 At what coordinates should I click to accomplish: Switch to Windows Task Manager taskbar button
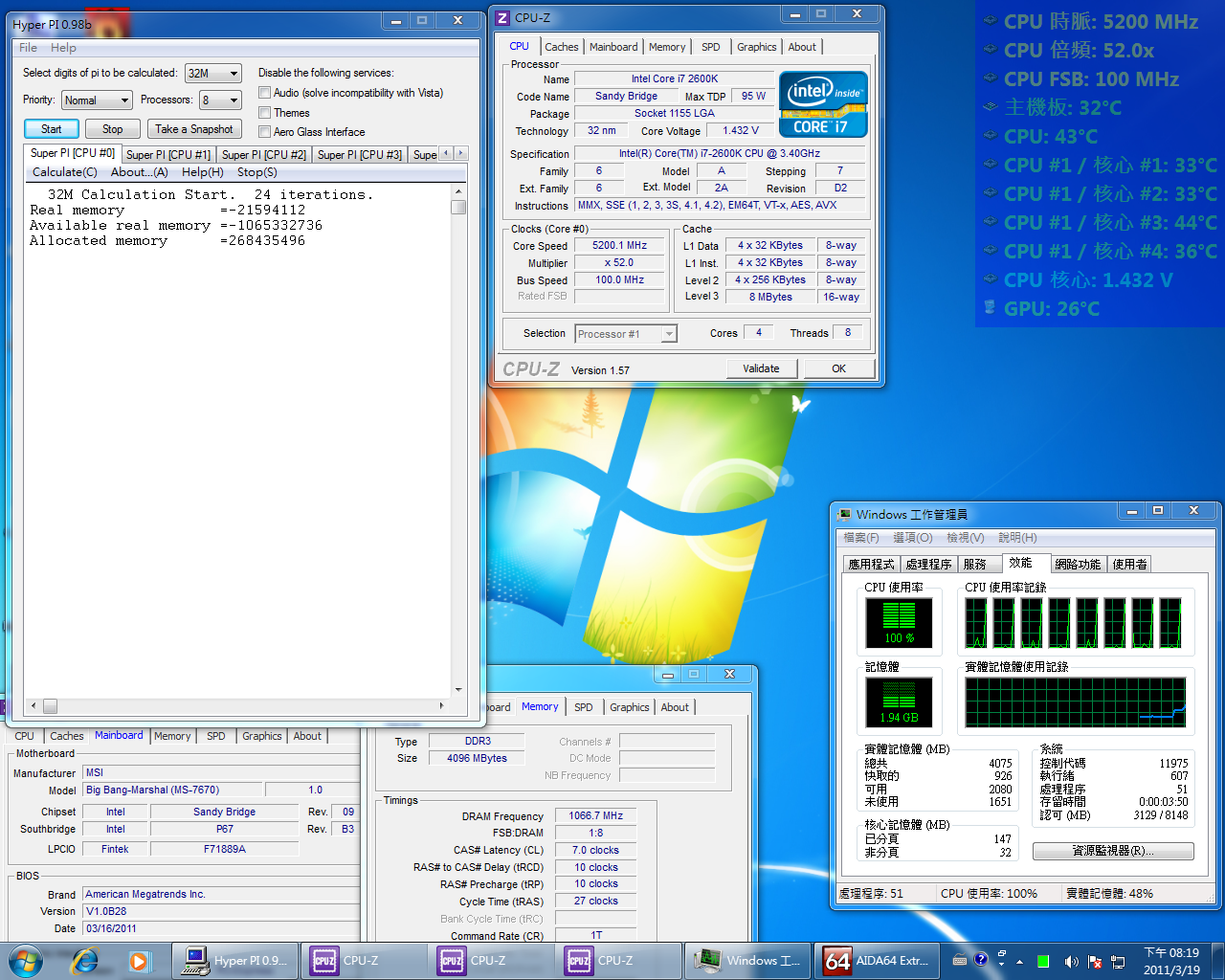point(746,961)
